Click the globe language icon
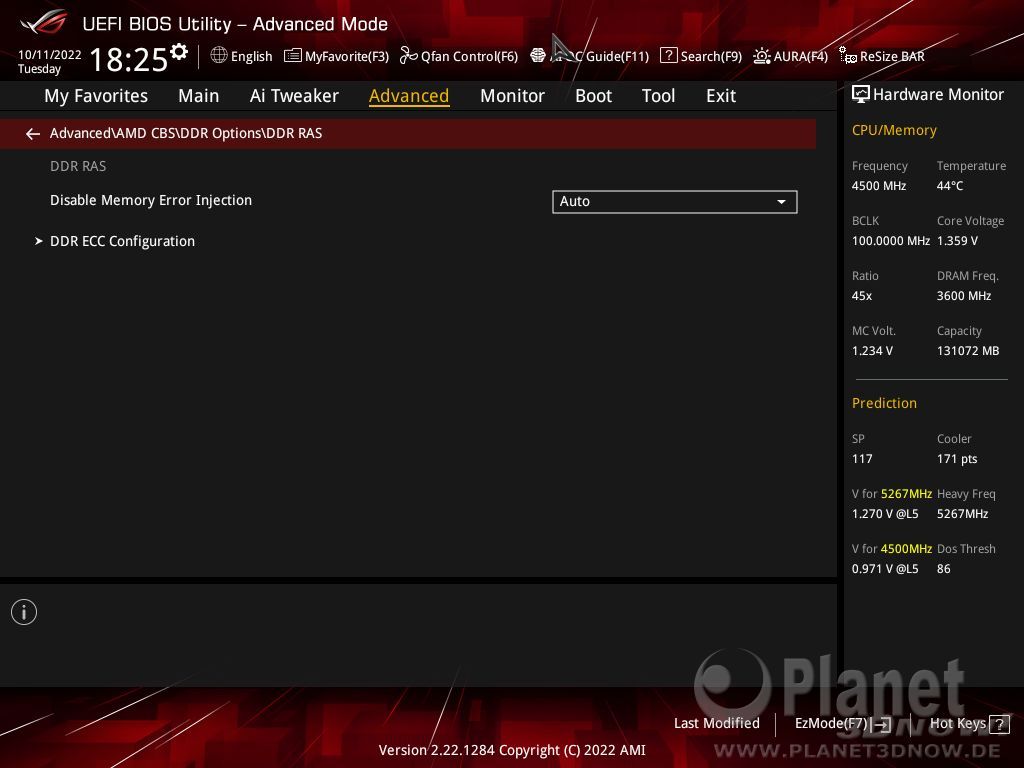Image resolution: width=1024 pixels, height=768 pixels. click(x=219, y=56)
